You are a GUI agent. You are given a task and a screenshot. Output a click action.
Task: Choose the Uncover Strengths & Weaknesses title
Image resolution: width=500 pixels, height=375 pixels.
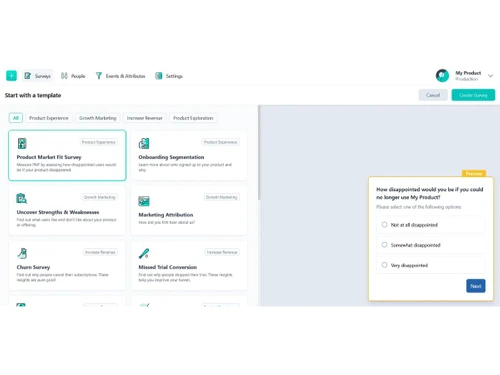coord(58,212)
